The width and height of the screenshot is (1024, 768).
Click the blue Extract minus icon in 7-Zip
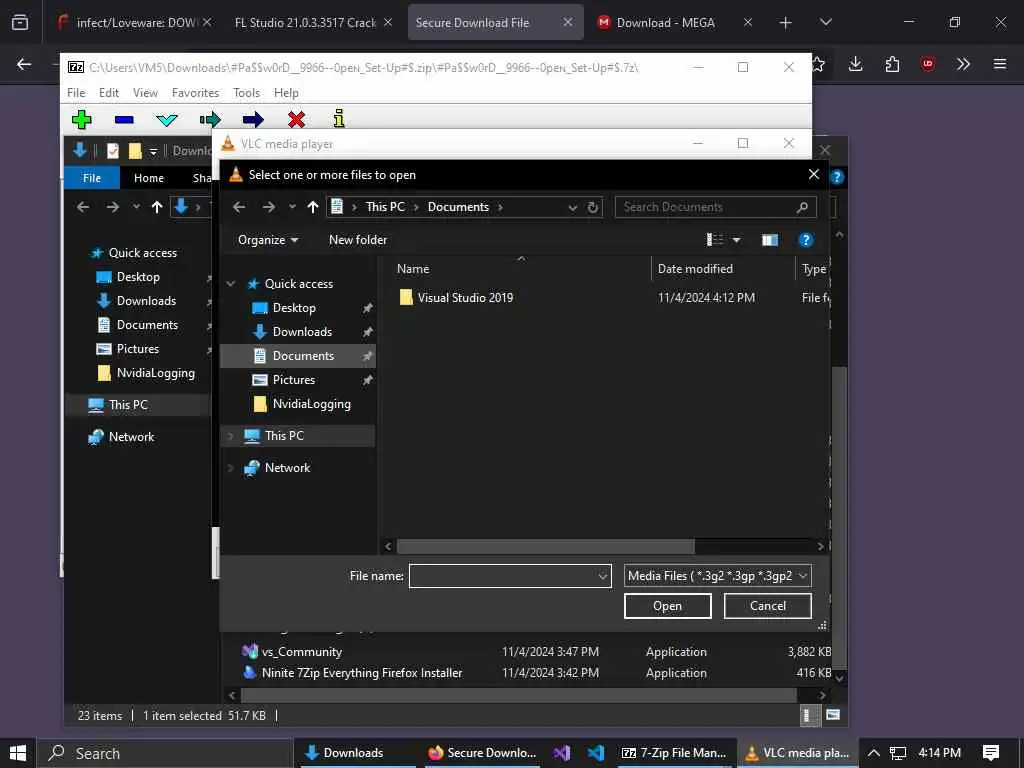click(124, 120)
